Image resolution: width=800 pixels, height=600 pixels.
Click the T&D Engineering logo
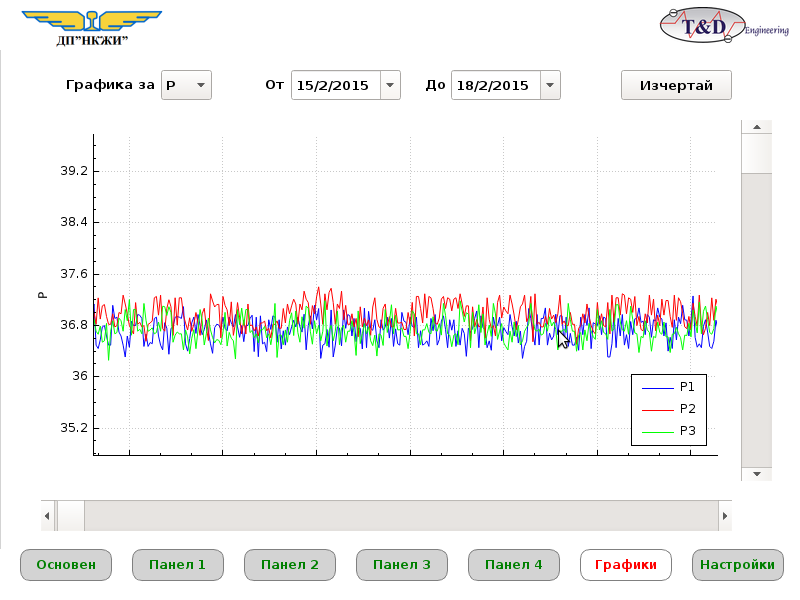tap(712, 26)
